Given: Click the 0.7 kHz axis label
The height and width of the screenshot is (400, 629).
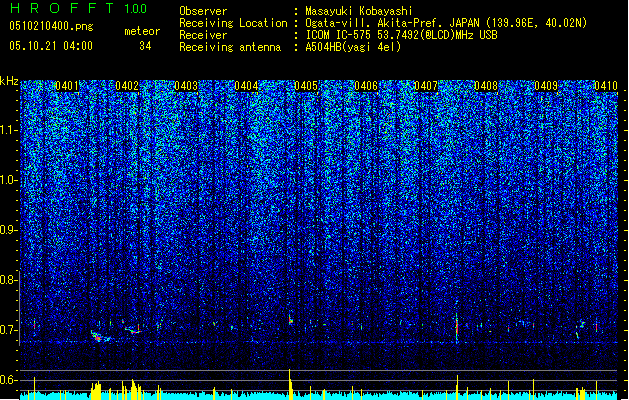Looking at the screenshot, I should click(8, 330).
